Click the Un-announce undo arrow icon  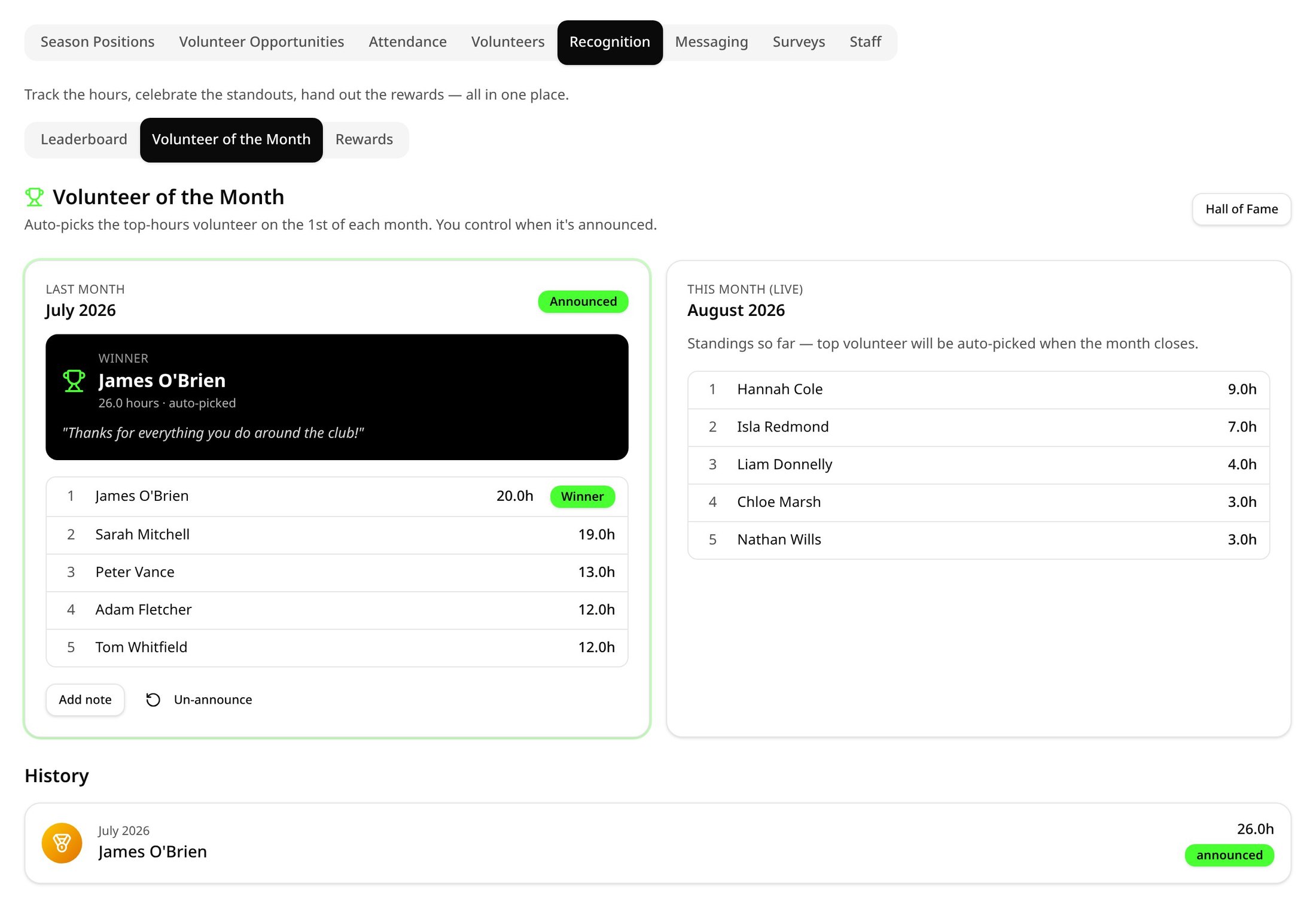coord(153,700)
